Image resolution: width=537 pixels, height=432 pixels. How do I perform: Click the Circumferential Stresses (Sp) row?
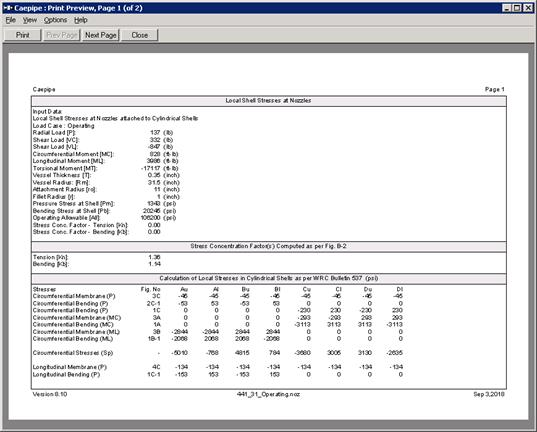[x=218, y=353]
